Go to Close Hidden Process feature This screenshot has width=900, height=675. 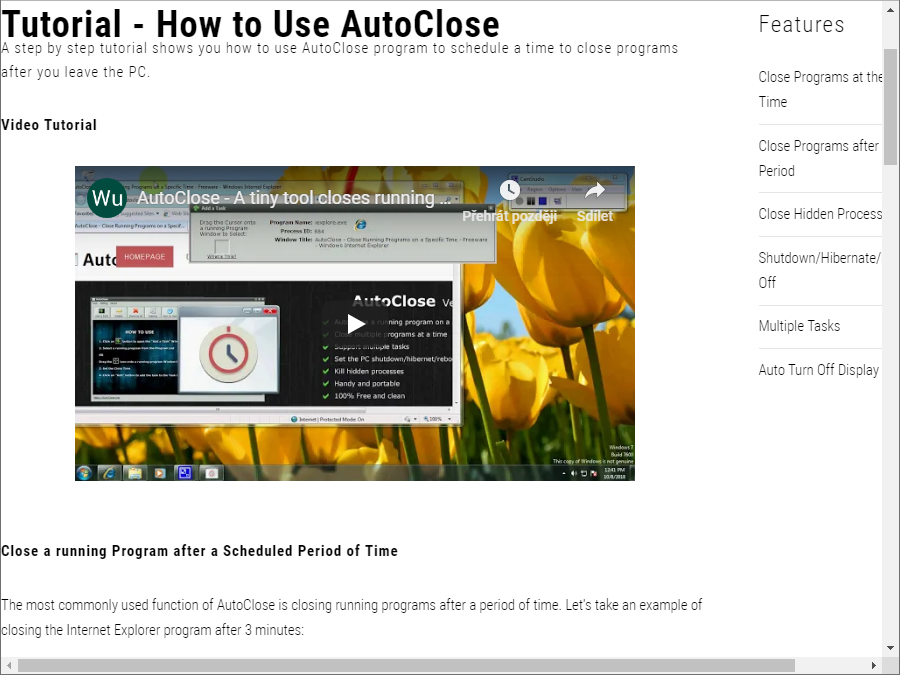coord(820,214)
